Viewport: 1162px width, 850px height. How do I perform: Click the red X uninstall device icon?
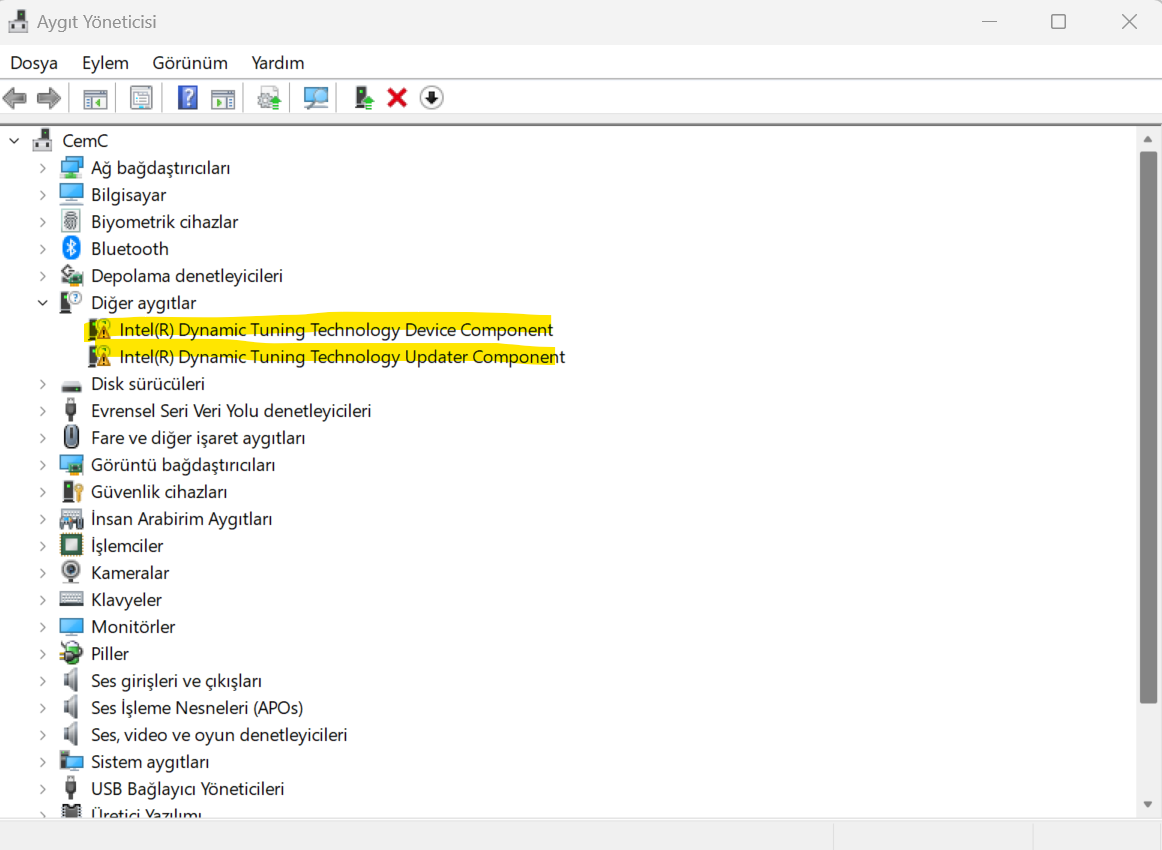pos(397,98)
